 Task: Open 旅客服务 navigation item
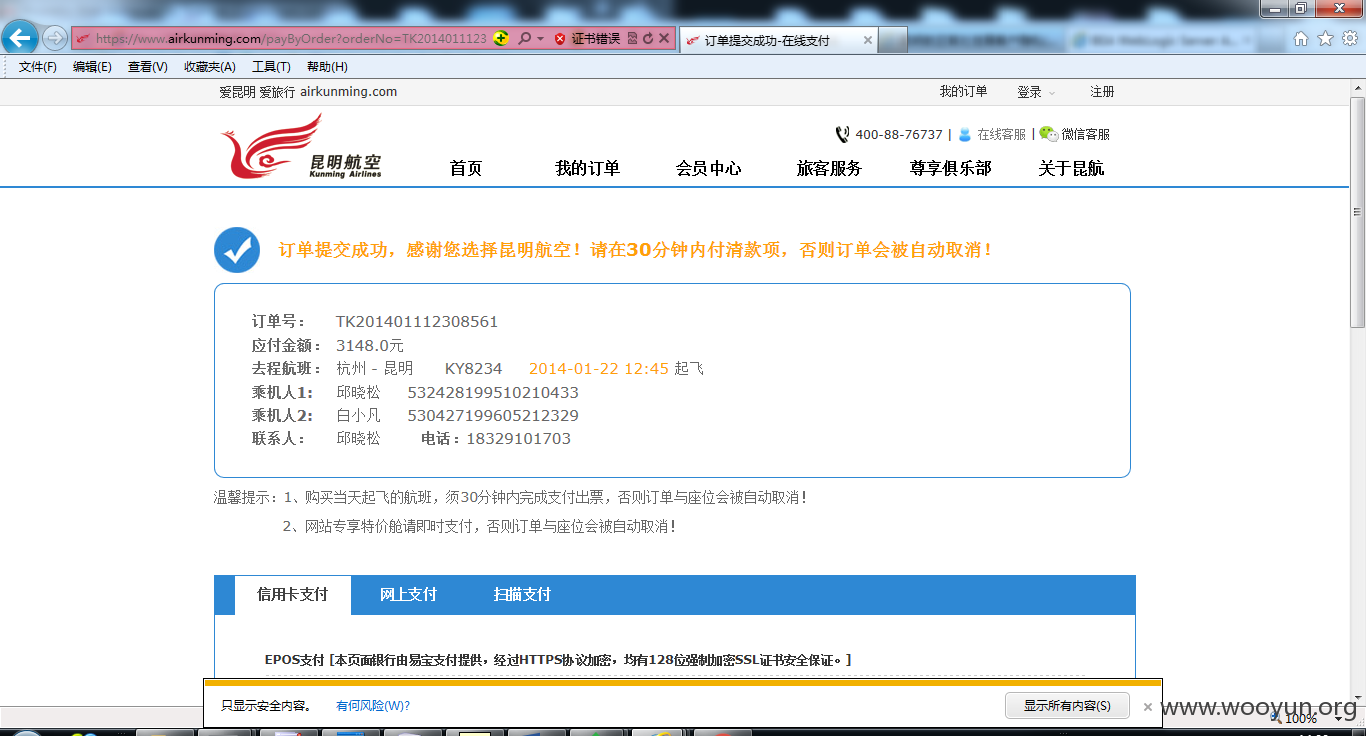[x=829, y=168]
